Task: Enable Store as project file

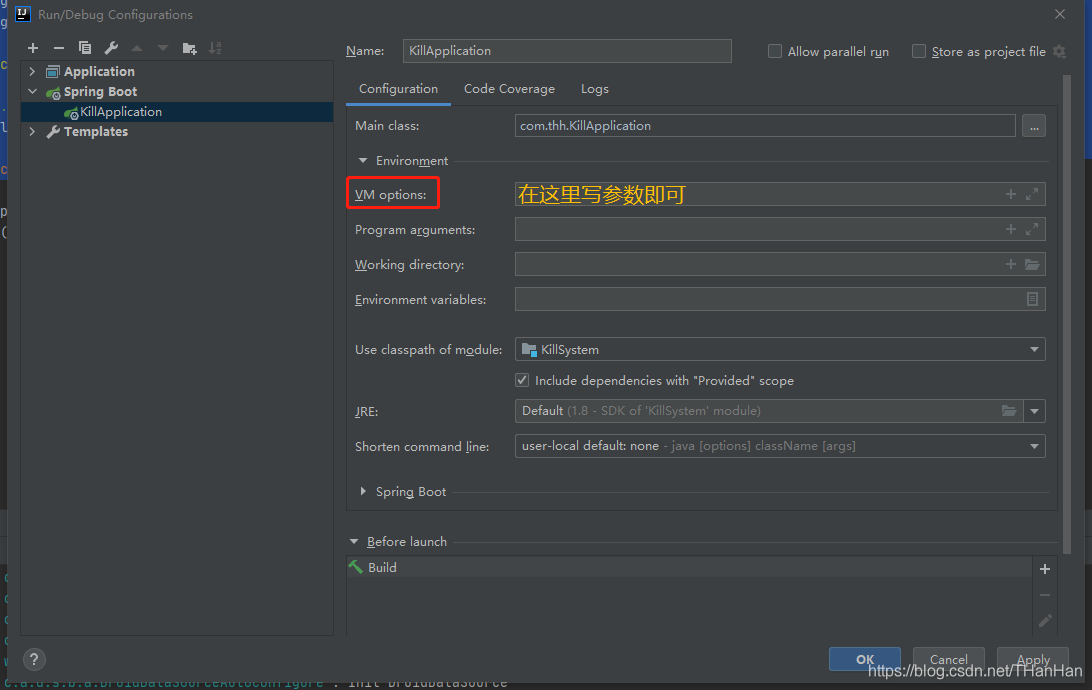Action: tap(919, 52)
